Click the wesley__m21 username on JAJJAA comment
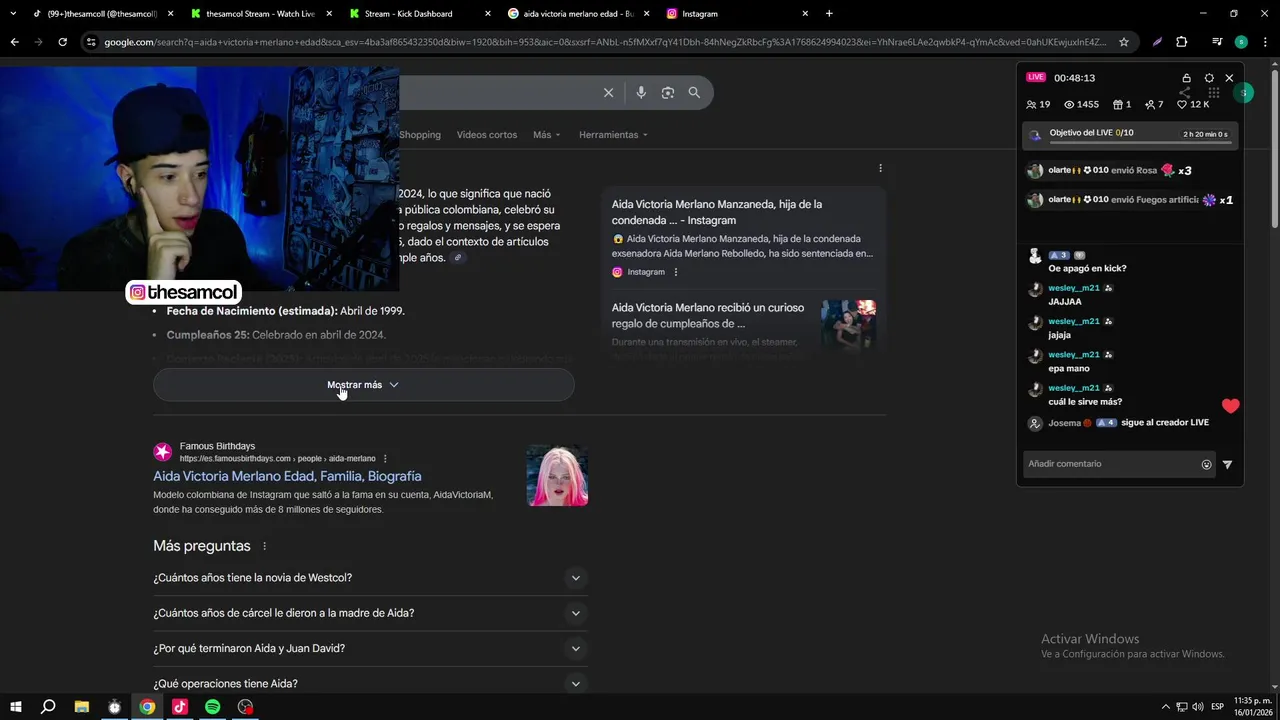The height and width of the screenshot is (720, 1280). (1074, 288)
